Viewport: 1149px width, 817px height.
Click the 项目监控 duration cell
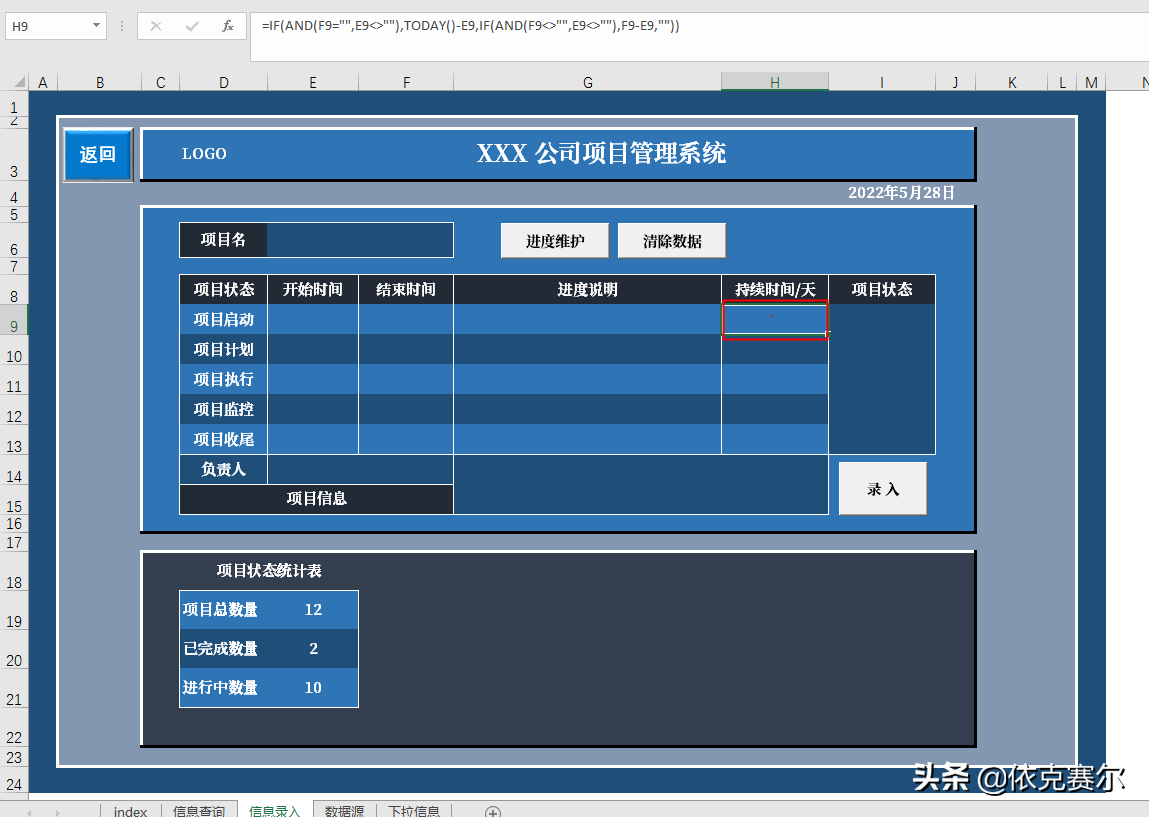[775, 410]
